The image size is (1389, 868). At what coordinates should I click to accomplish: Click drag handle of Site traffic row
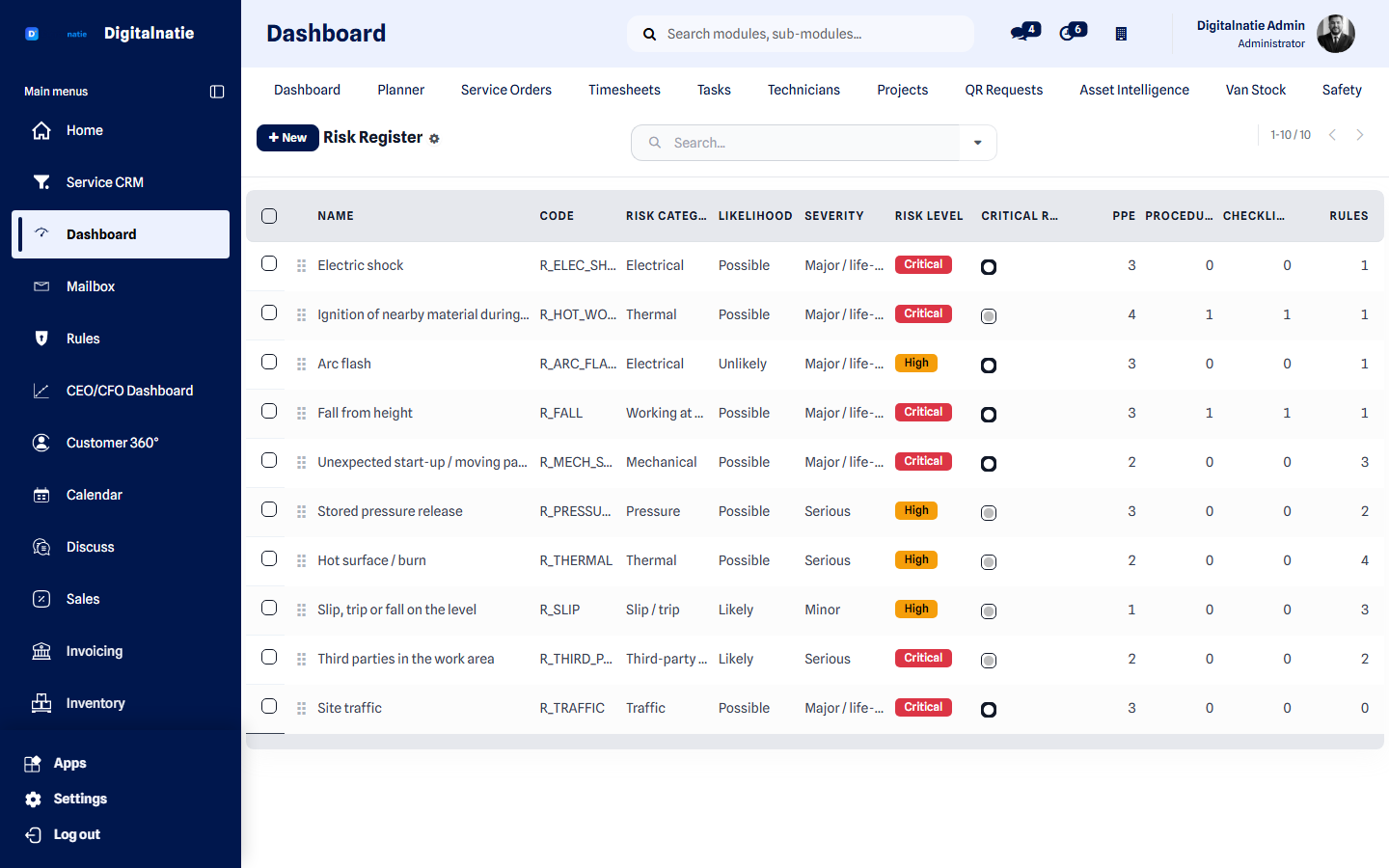(301, 708)
